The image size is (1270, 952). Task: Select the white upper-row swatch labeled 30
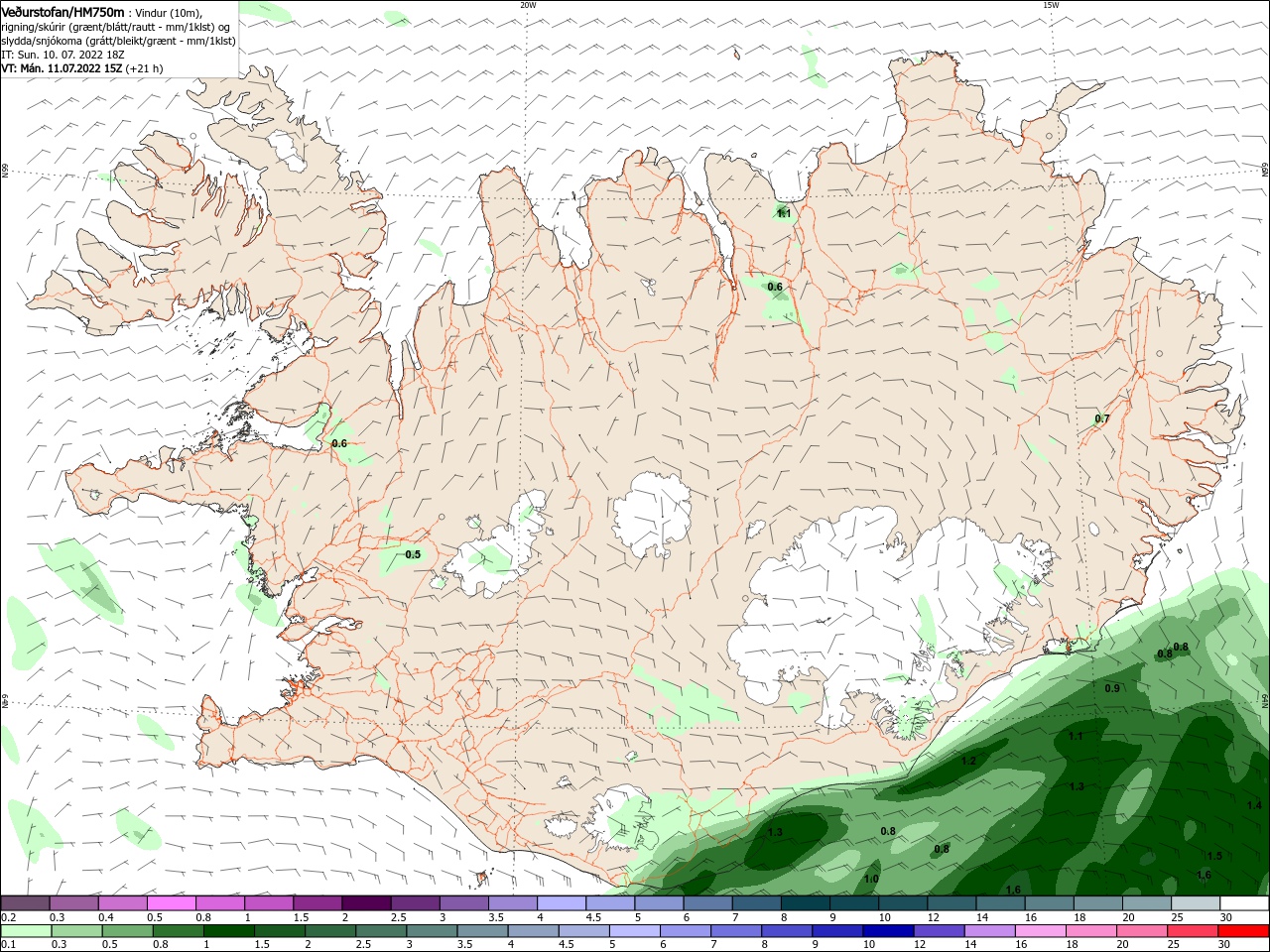pyautogui.click(x=1243, y=902)
